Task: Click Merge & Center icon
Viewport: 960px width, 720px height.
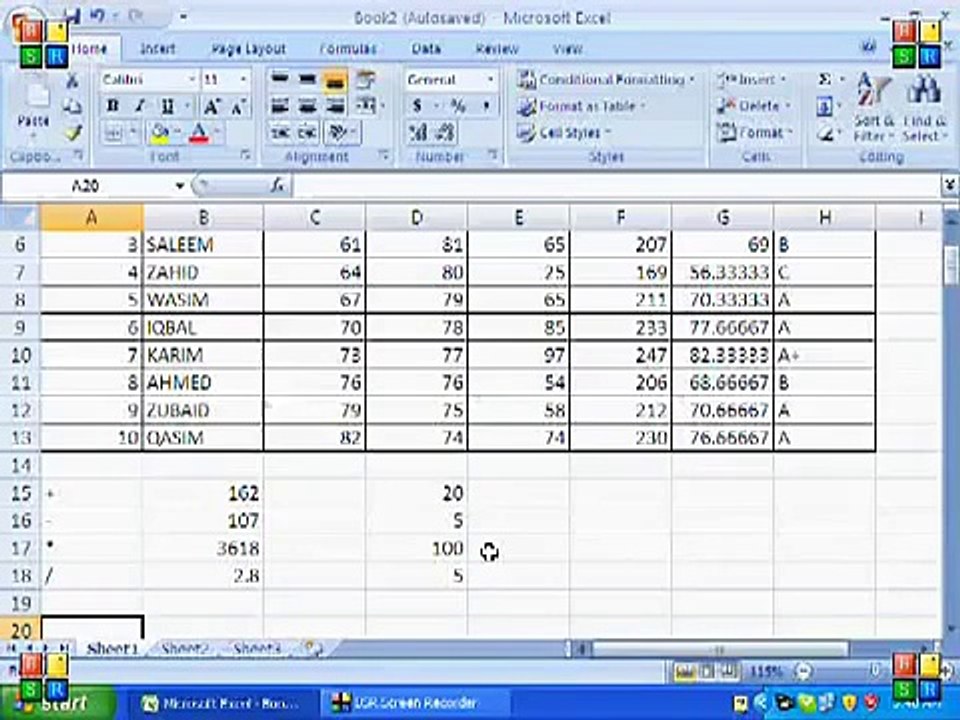Action: point(366,106)
